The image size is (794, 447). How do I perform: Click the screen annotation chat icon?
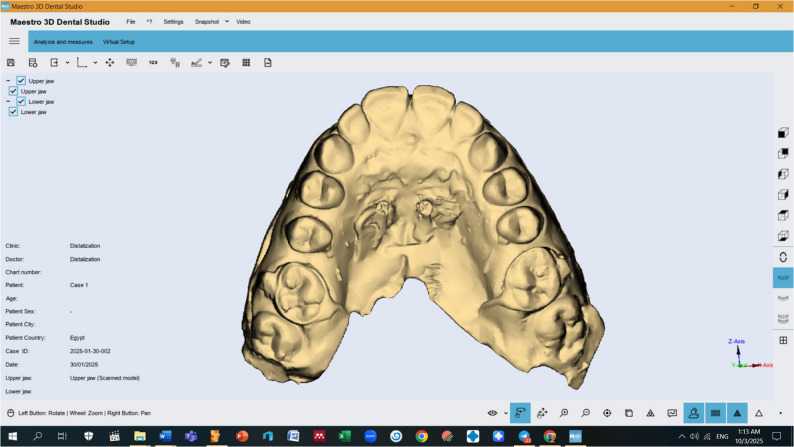click(672, 413)
